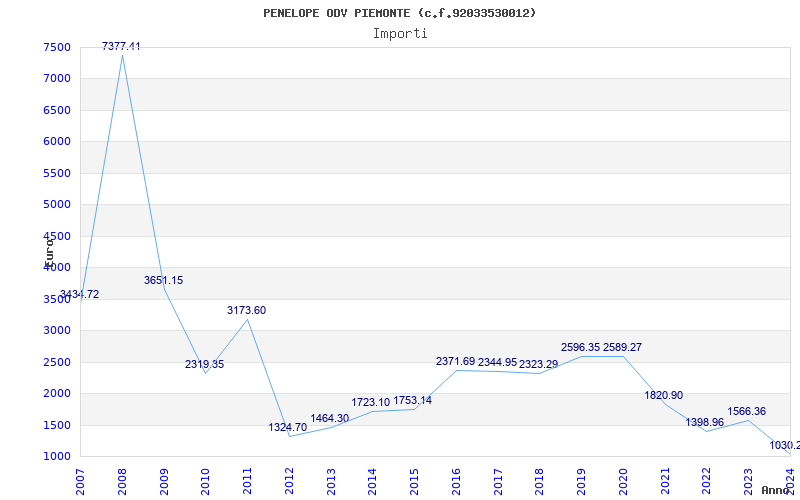800x500 pixels.
Task: Click the Euro y-axis title
Action: click(49, 252)
